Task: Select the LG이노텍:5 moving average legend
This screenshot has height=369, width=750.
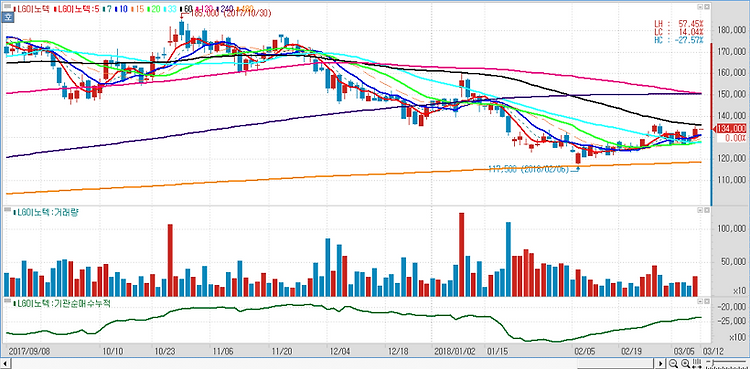Action: click(77, 9)
